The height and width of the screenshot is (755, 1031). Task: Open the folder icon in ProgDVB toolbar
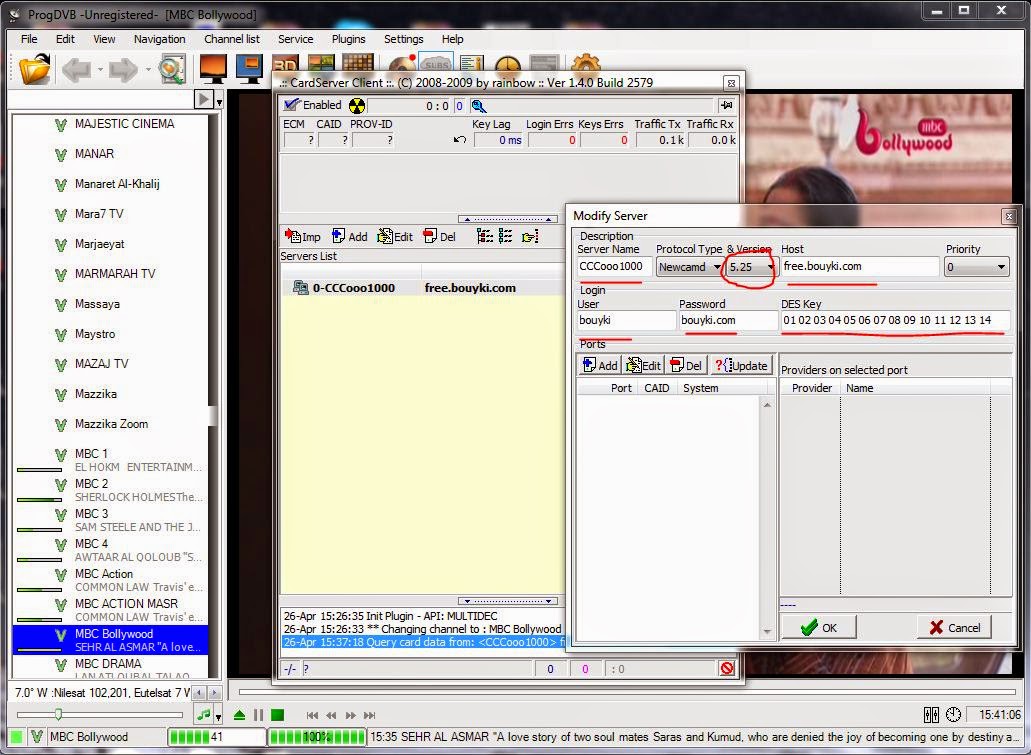35,69
